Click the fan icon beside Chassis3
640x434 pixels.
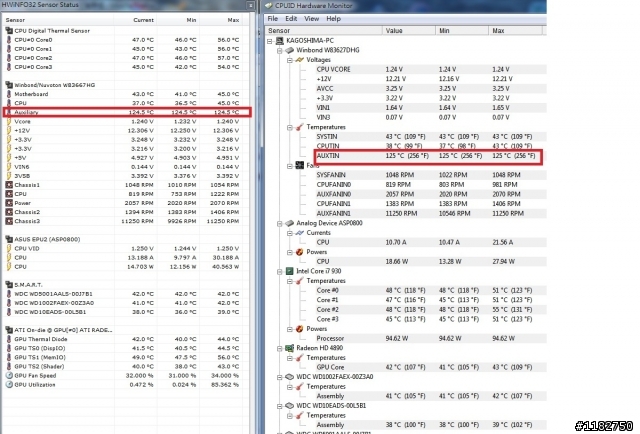[9, 221]
